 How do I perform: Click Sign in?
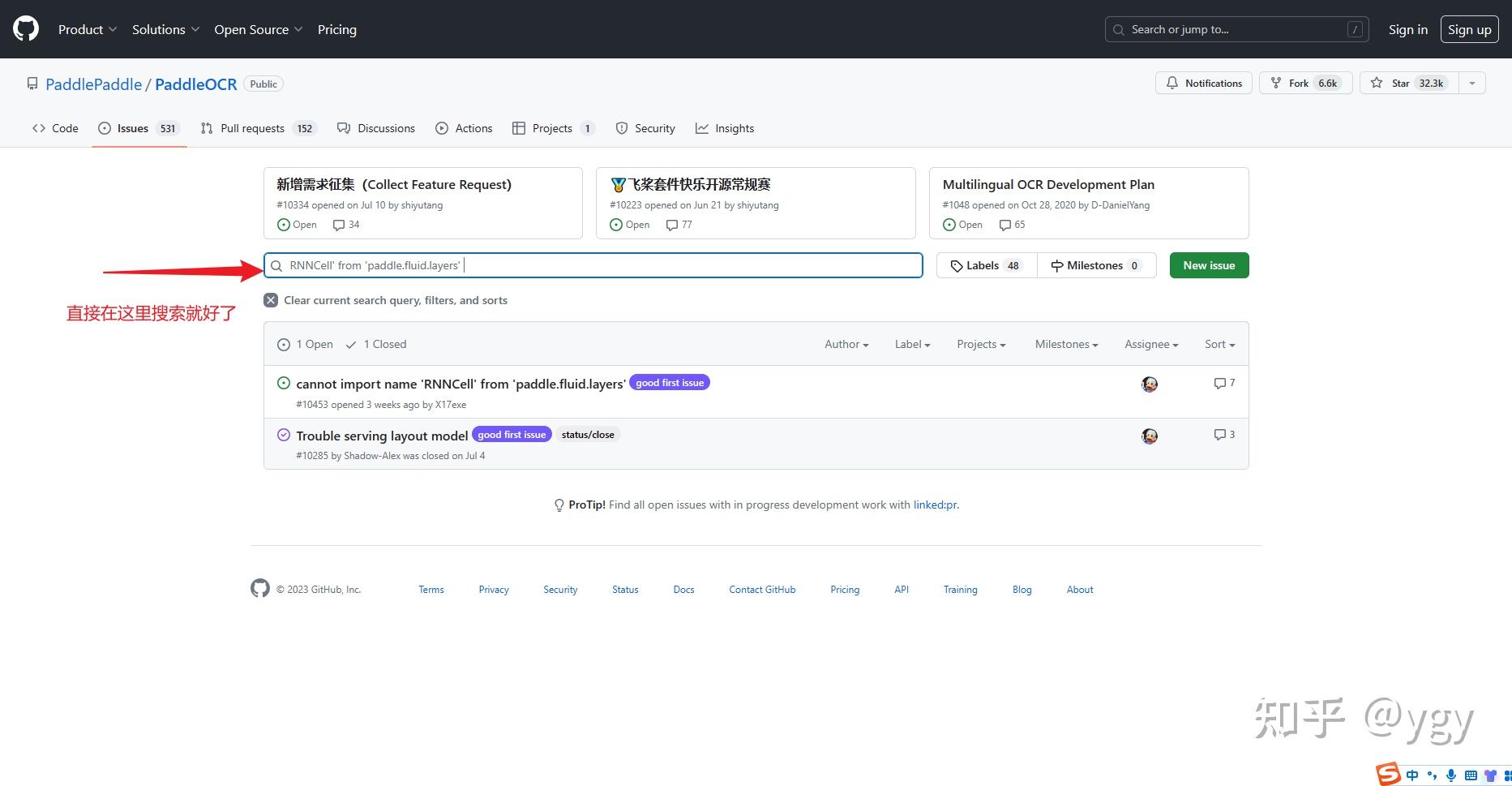[x=1408, y=29]
